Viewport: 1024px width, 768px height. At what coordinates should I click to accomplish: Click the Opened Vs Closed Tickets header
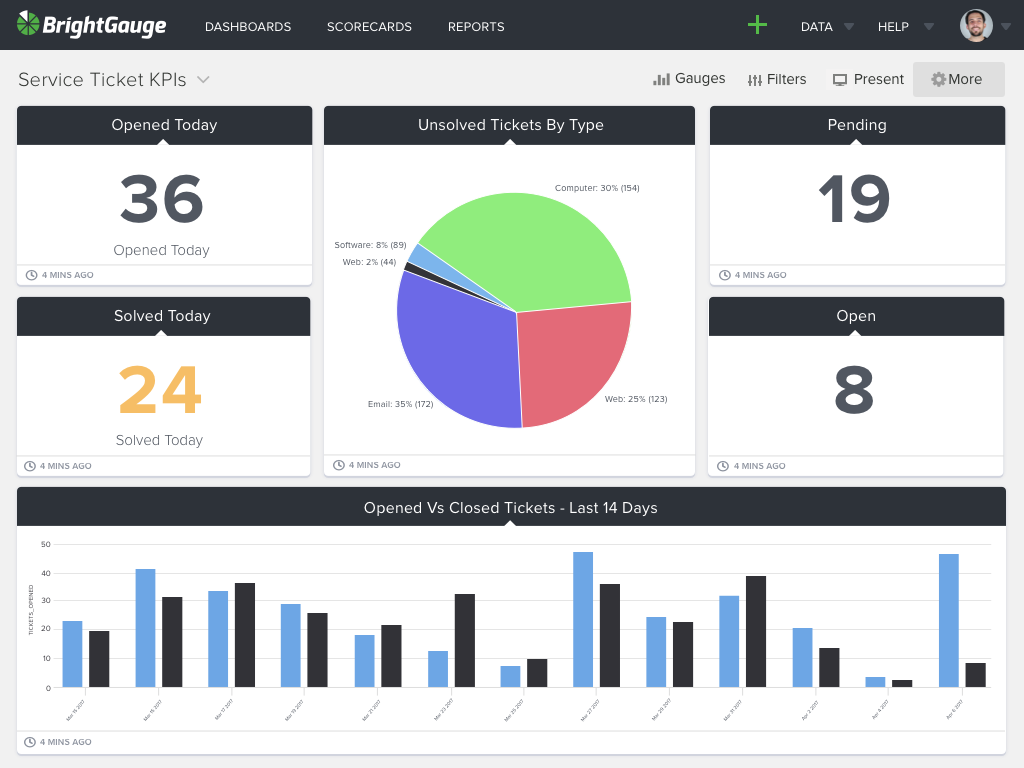pos(511,508)
